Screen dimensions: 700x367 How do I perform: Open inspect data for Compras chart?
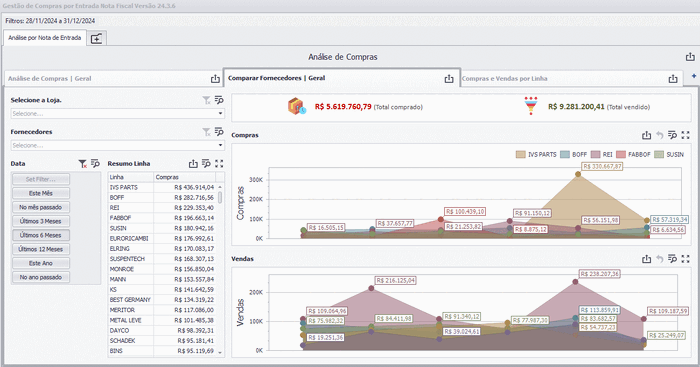[x=672, y=135]
